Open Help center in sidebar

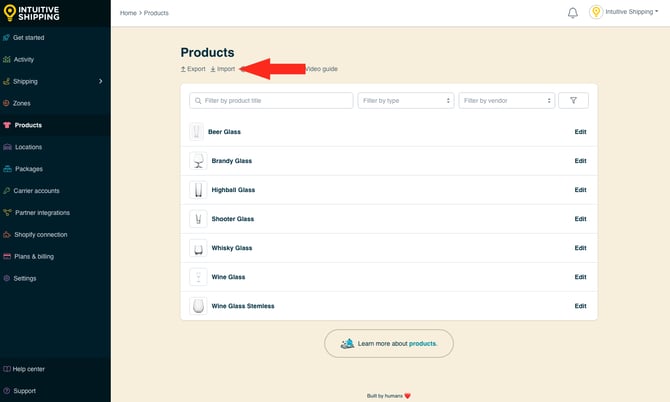pyautogui.click(x=29, y=369)
